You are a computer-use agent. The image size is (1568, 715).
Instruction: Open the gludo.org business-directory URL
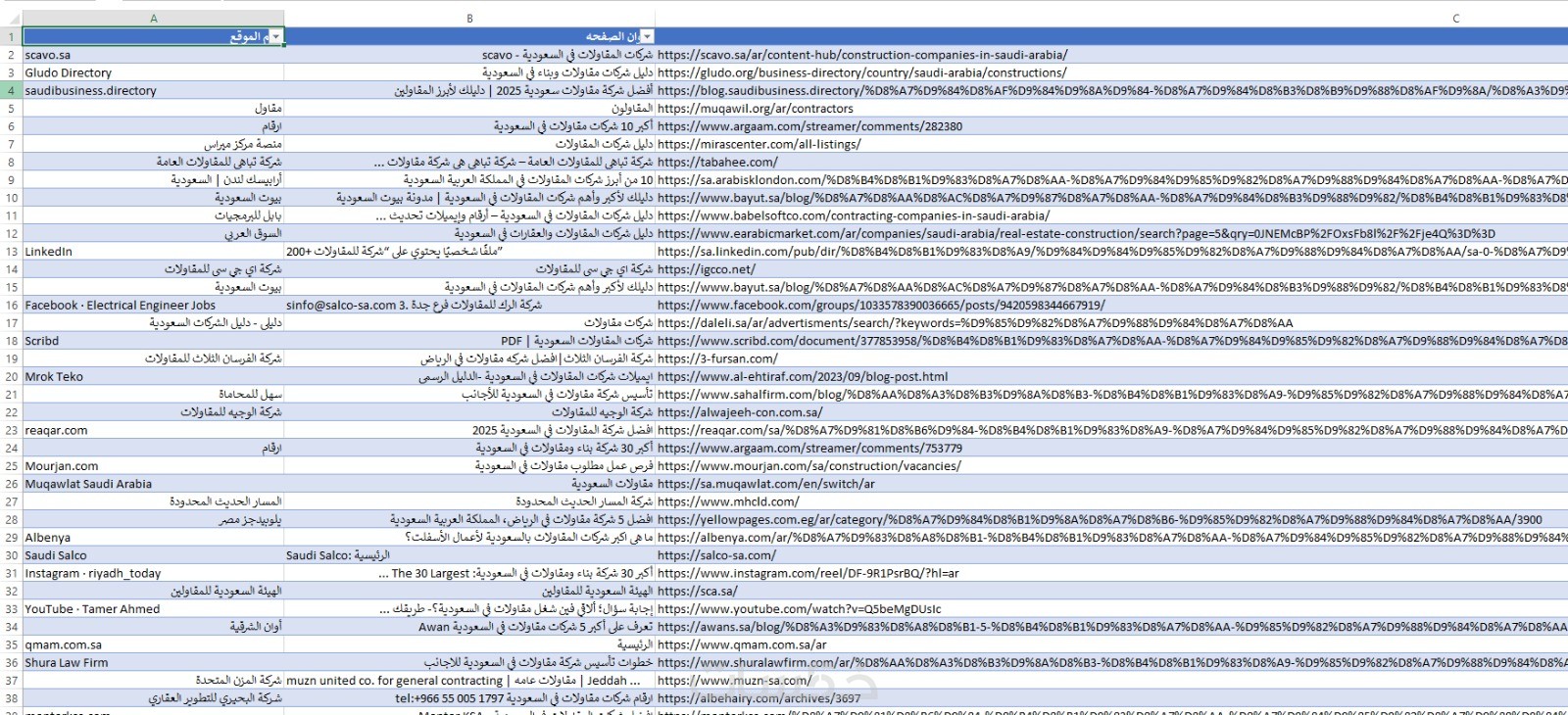click(x=861, y=73)
